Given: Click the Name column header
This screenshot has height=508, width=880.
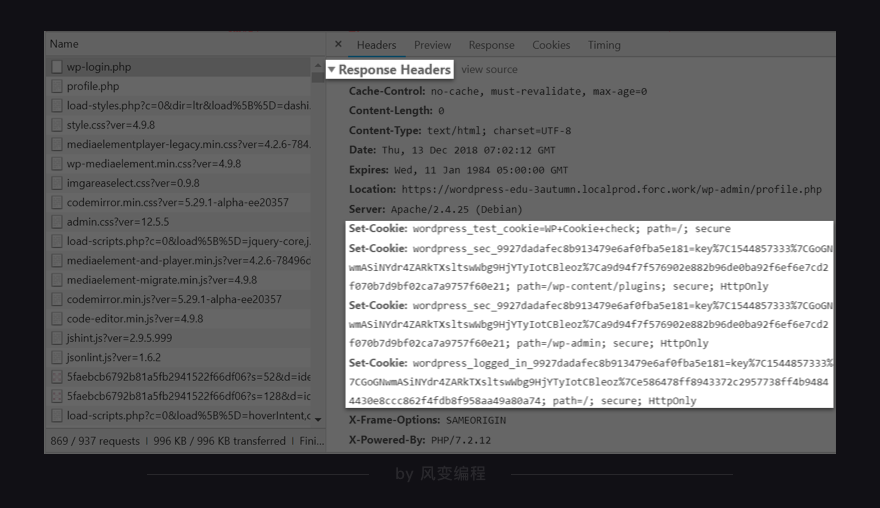Looking at the screenshot, I should pos(64,44).
